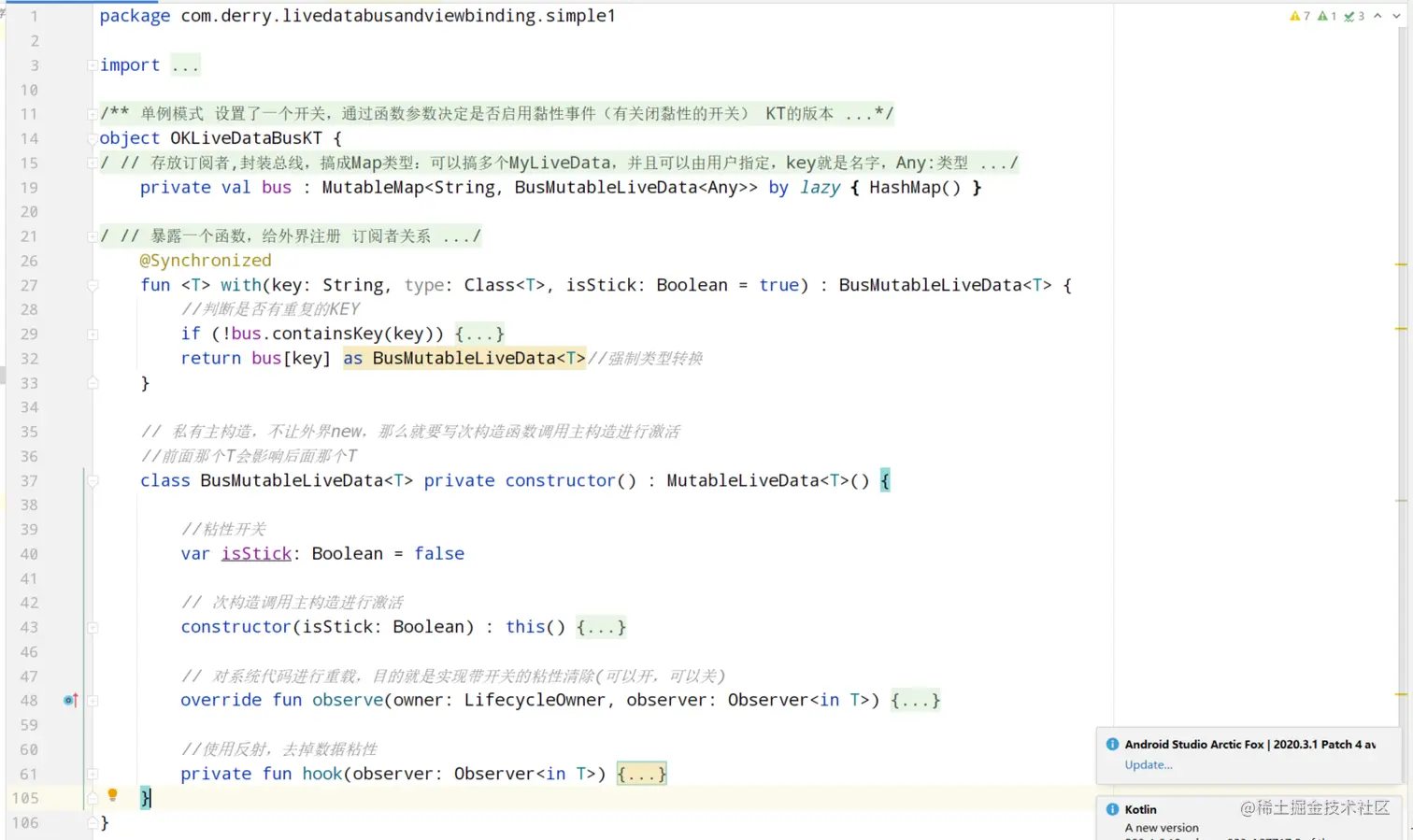Click the folded '...' after import
The height and width of the screenshot is (840, 1413).
tap(185, 65)
